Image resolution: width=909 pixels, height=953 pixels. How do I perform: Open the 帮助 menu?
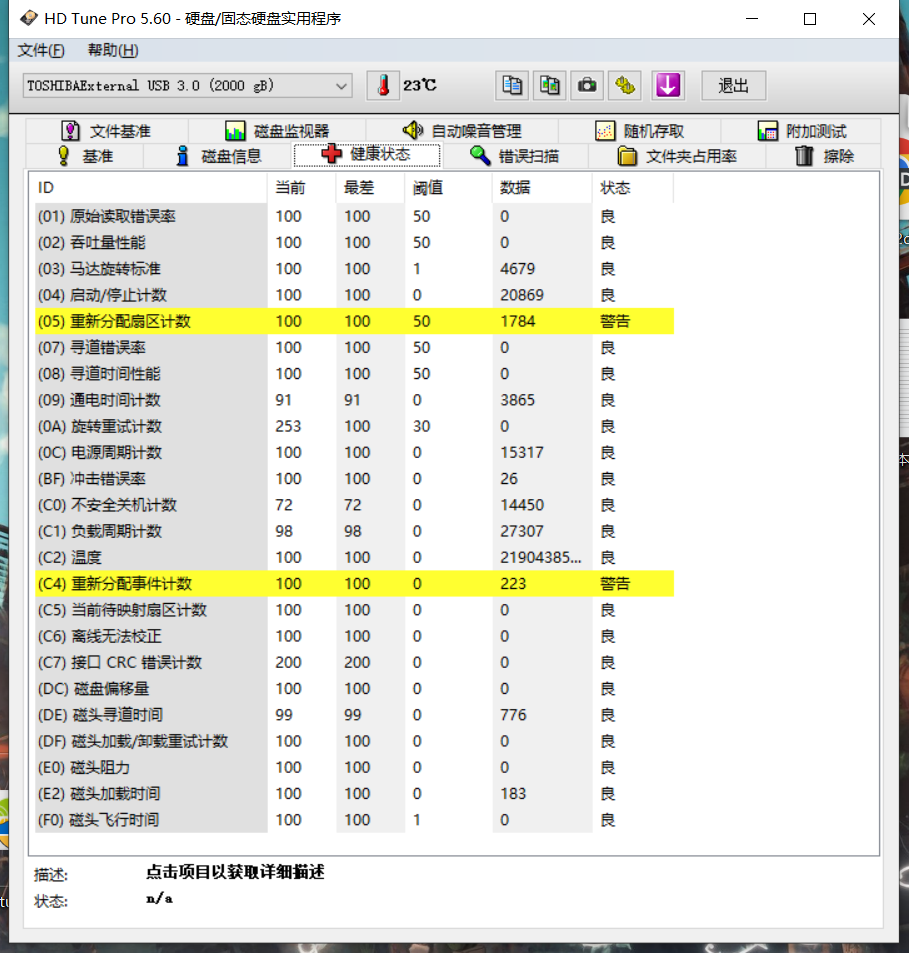[112, 51]
